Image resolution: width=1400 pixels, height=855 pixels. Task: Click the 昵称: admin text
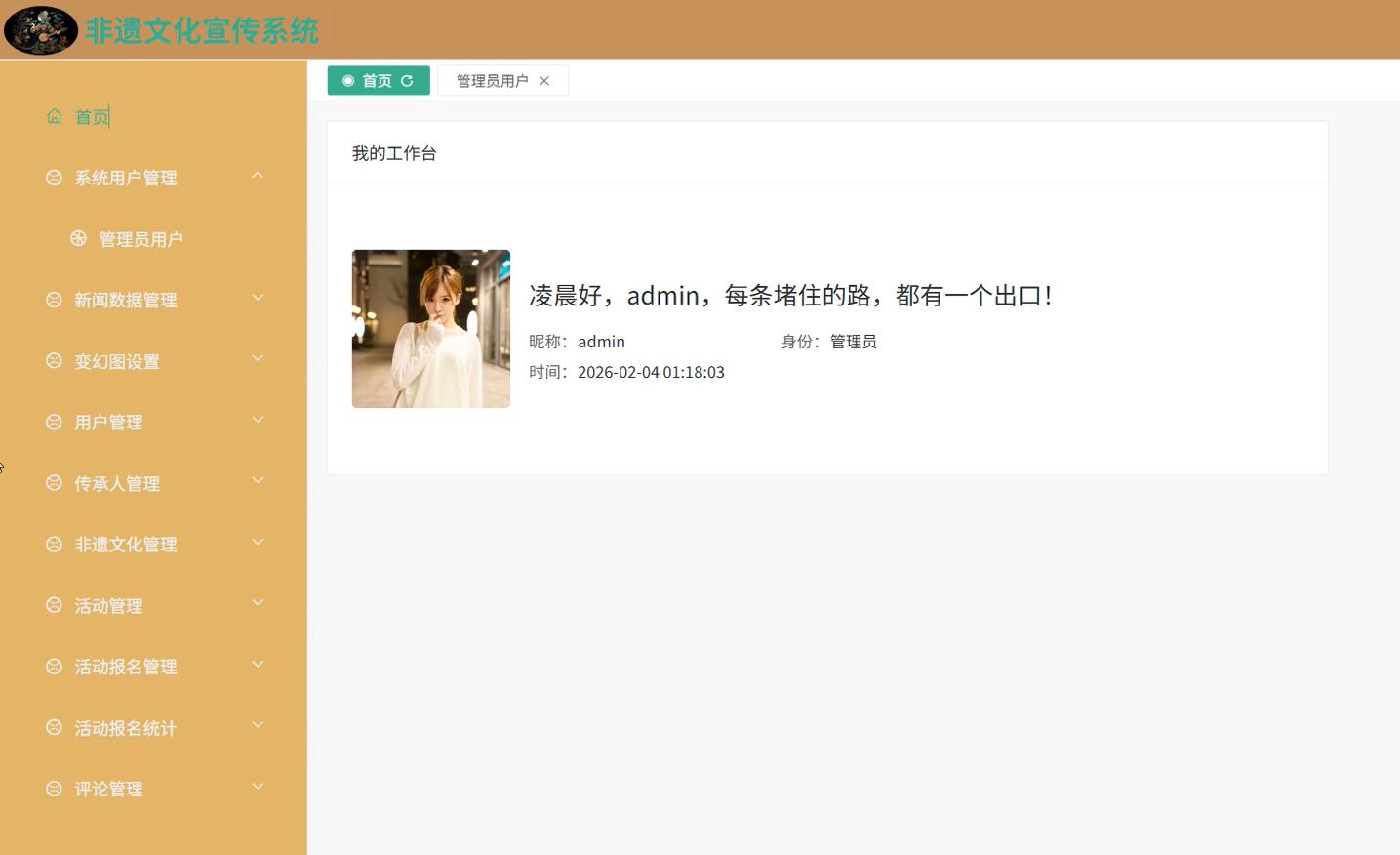coord(577,342)
